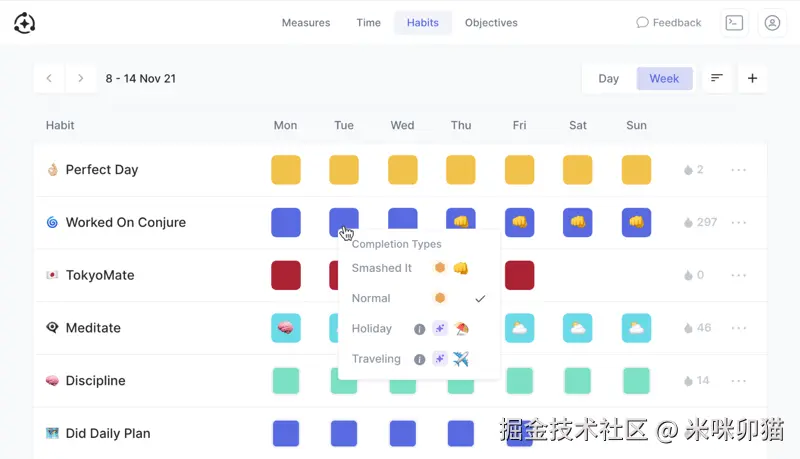Screen dimensions: 800x459
Task: Choose Traveling completion type
Action: (419, 359)
